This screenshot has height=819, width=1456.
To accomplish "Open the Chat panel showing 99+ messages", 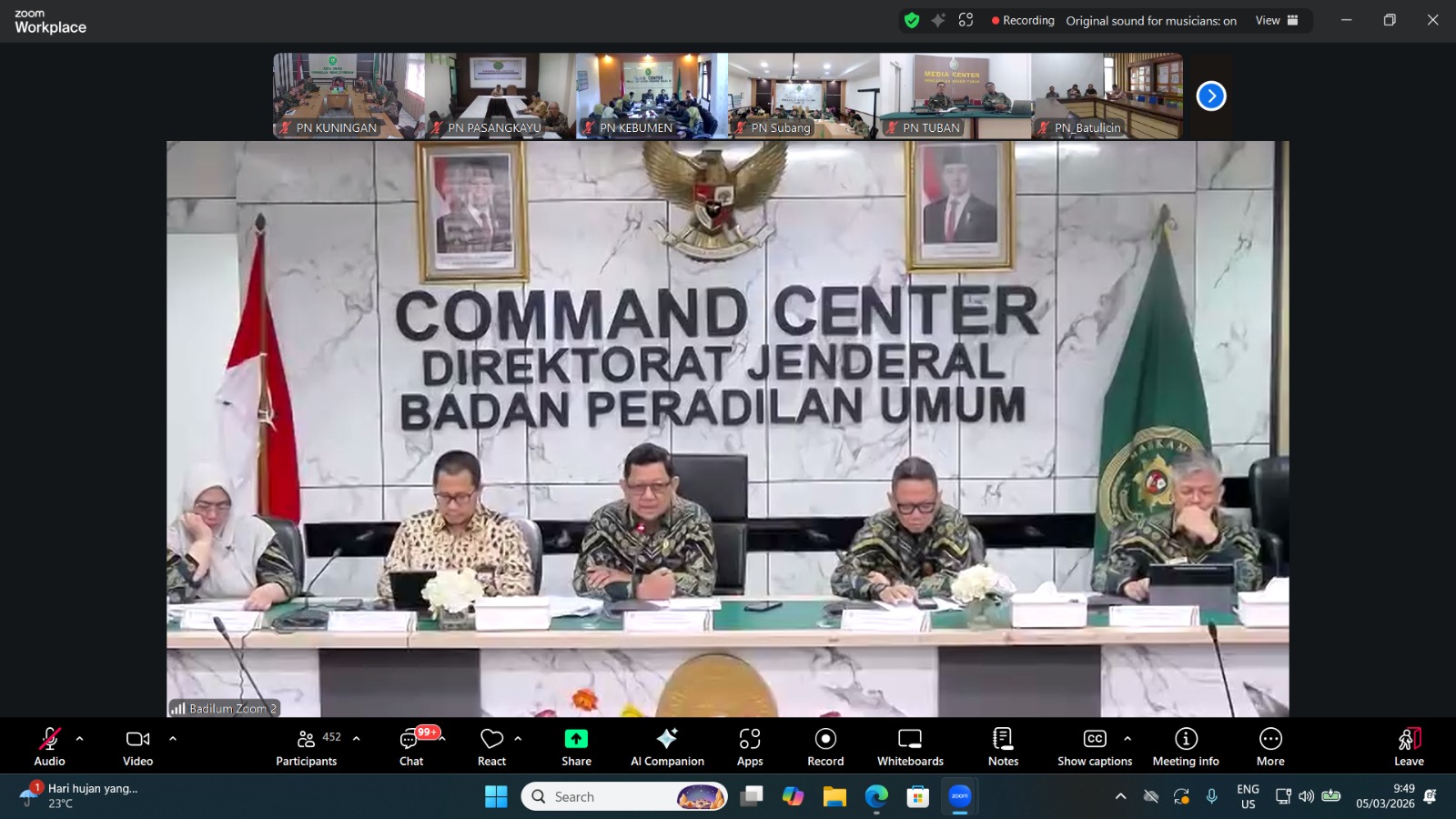I will pos(410,746).
